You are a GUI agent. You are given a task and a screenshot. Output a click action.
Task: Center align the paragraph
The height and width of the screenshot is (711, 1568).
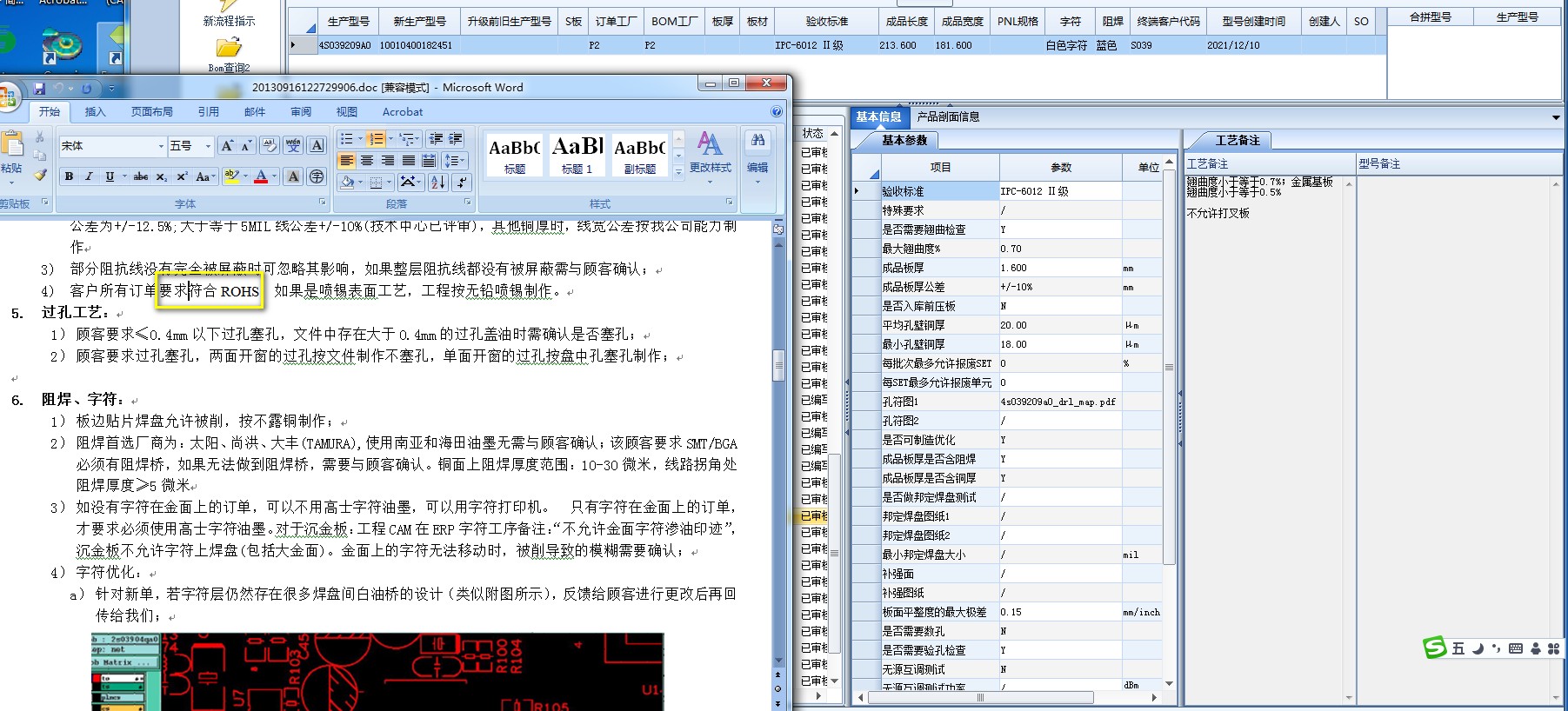point(367,161)
